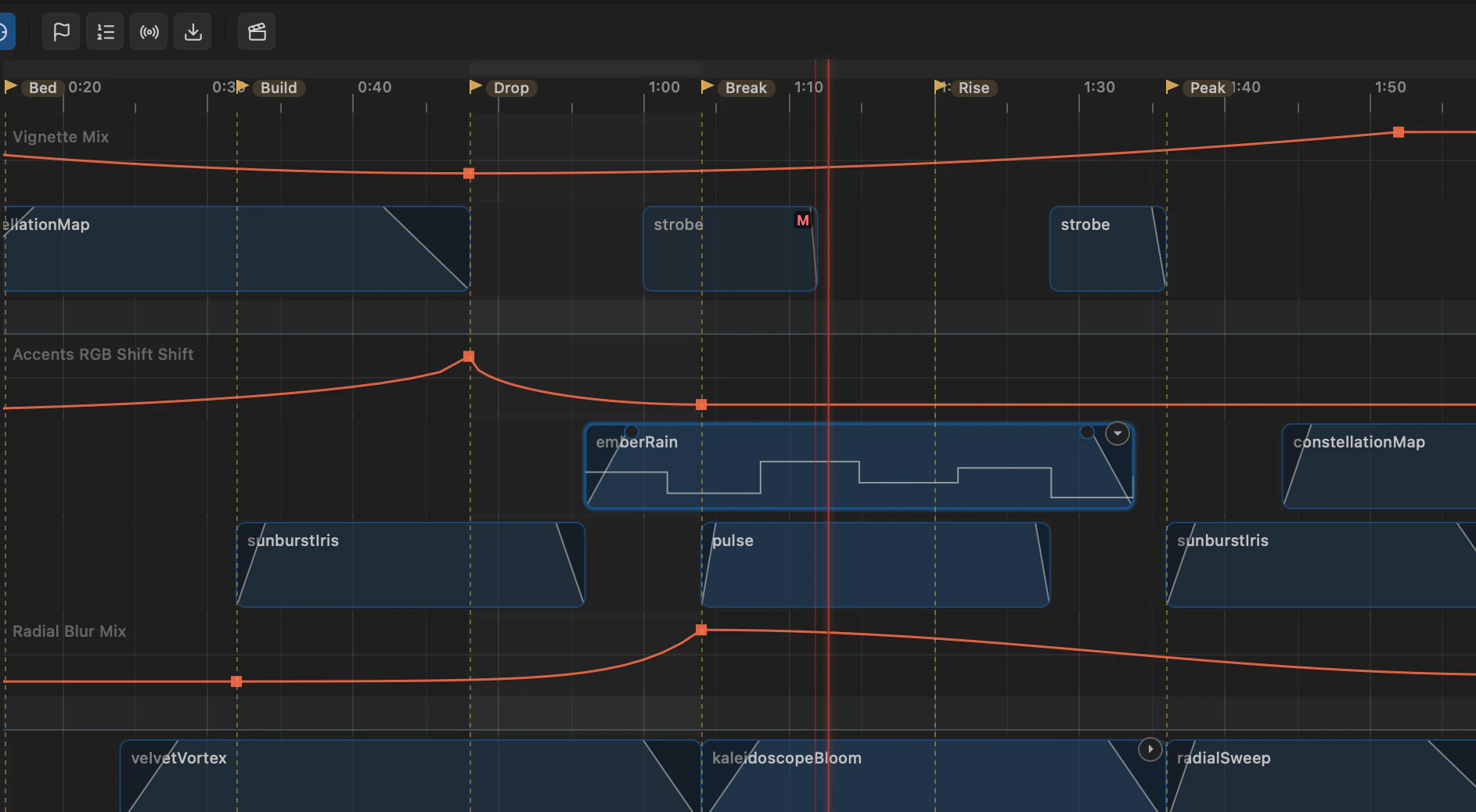
Task: Click the RGB Shift keyframe at Break marker
Action: tap(701, 404)
